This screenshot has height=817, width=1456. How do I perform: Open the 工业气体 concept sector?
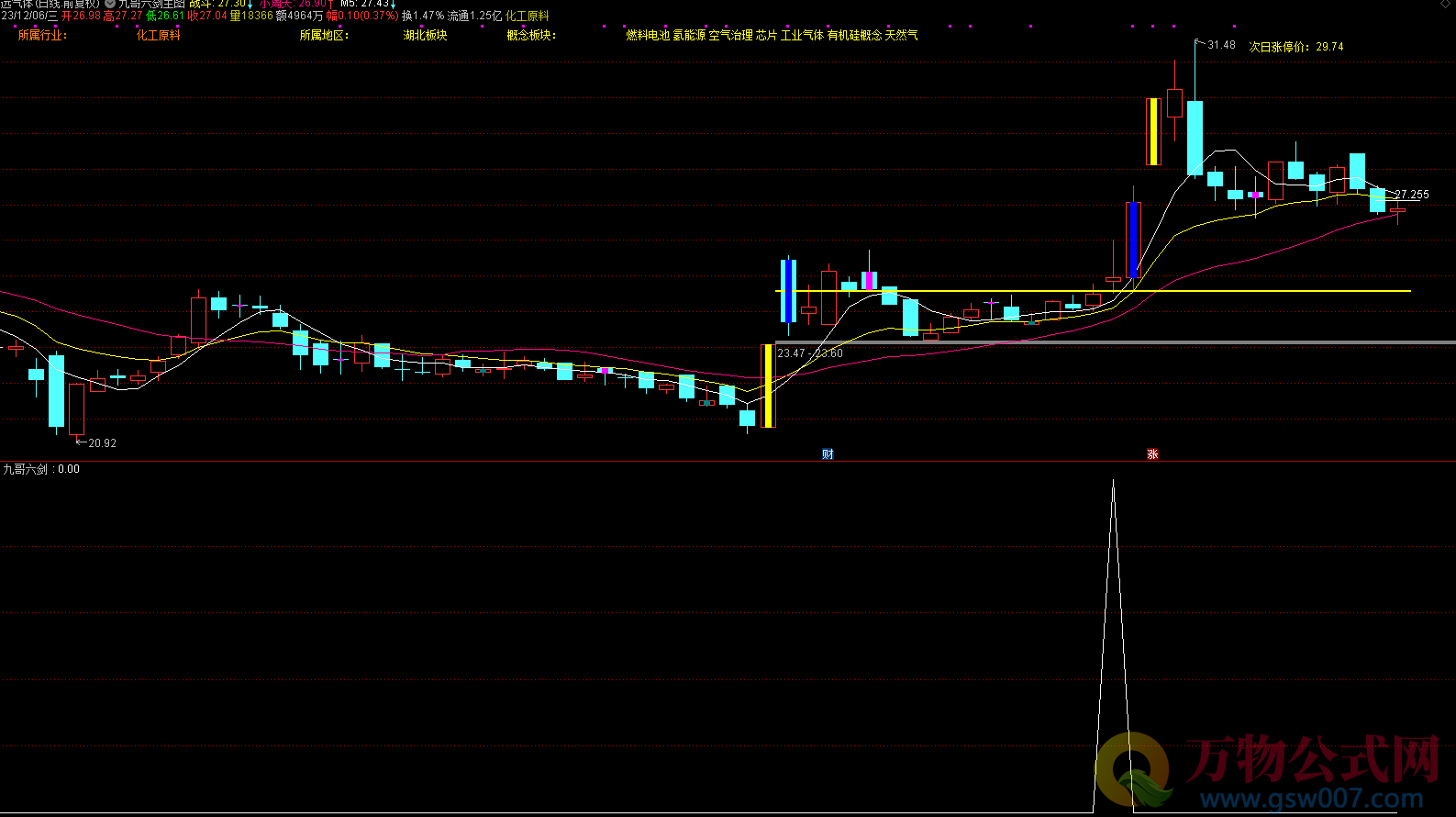(802, 35)
